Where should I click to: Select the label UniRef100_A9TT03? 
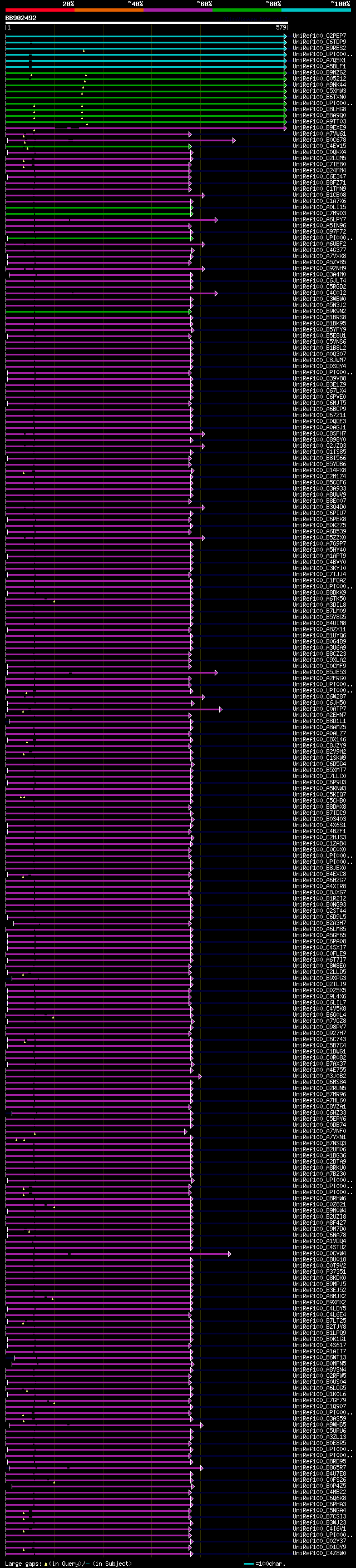pos(319,122)
